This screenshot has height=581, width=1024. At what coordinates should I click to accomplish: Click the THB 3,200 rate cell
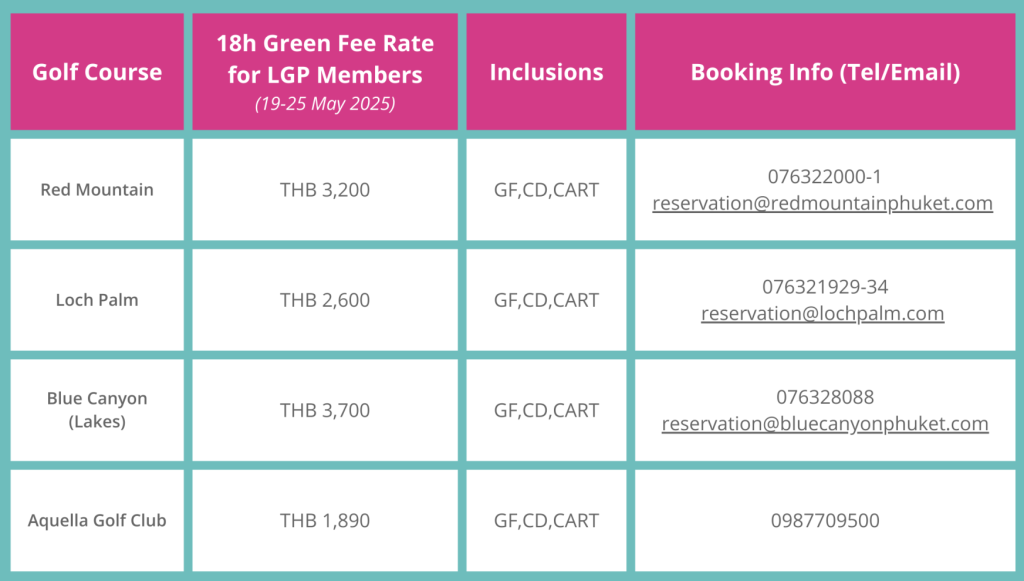click(x=325, y=190)
